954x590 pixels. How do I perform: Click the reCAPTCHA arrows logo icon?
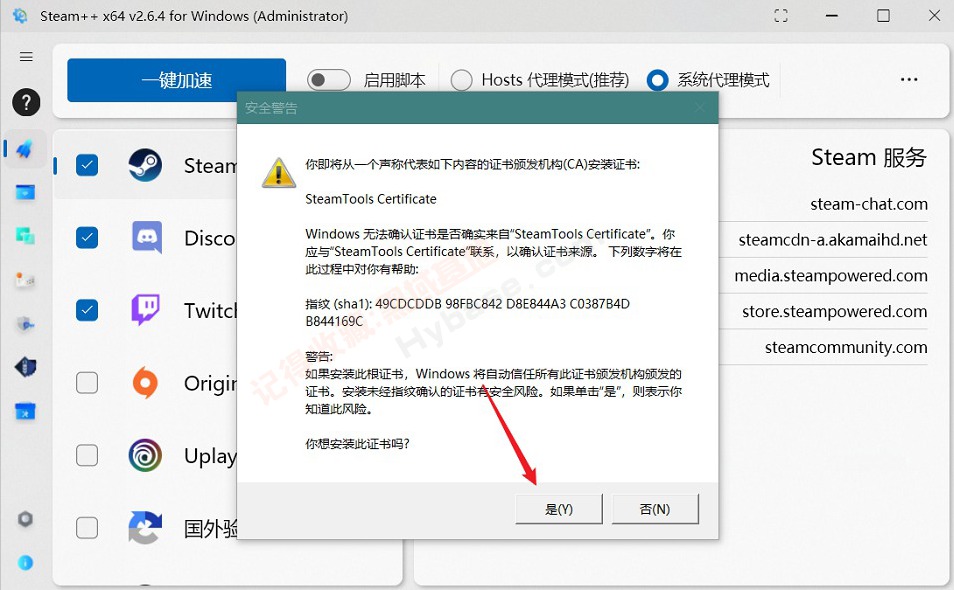[x=145, y=527]
